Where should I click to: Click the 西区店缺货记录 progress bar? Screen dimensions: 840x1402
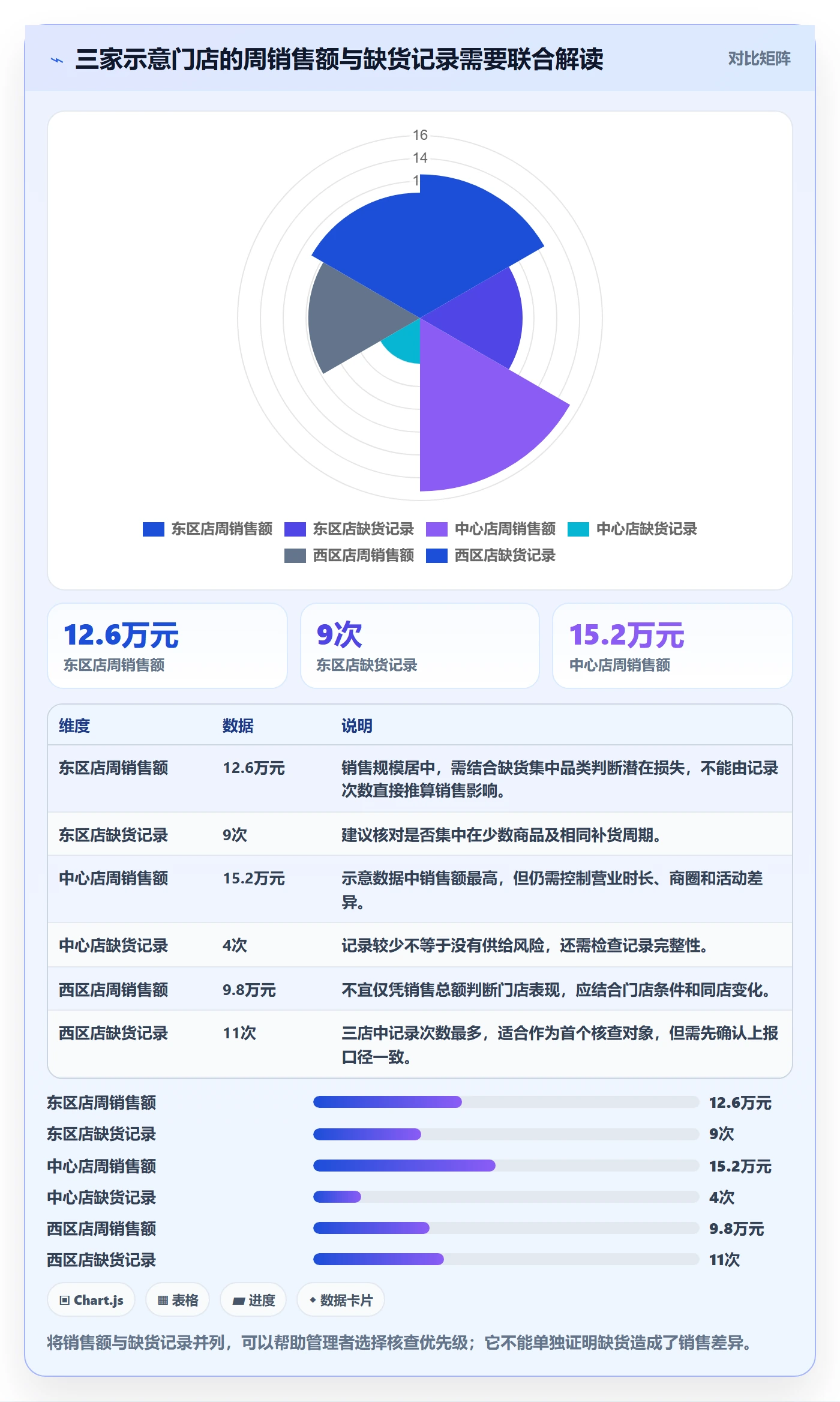click(x=506, y=1259)
